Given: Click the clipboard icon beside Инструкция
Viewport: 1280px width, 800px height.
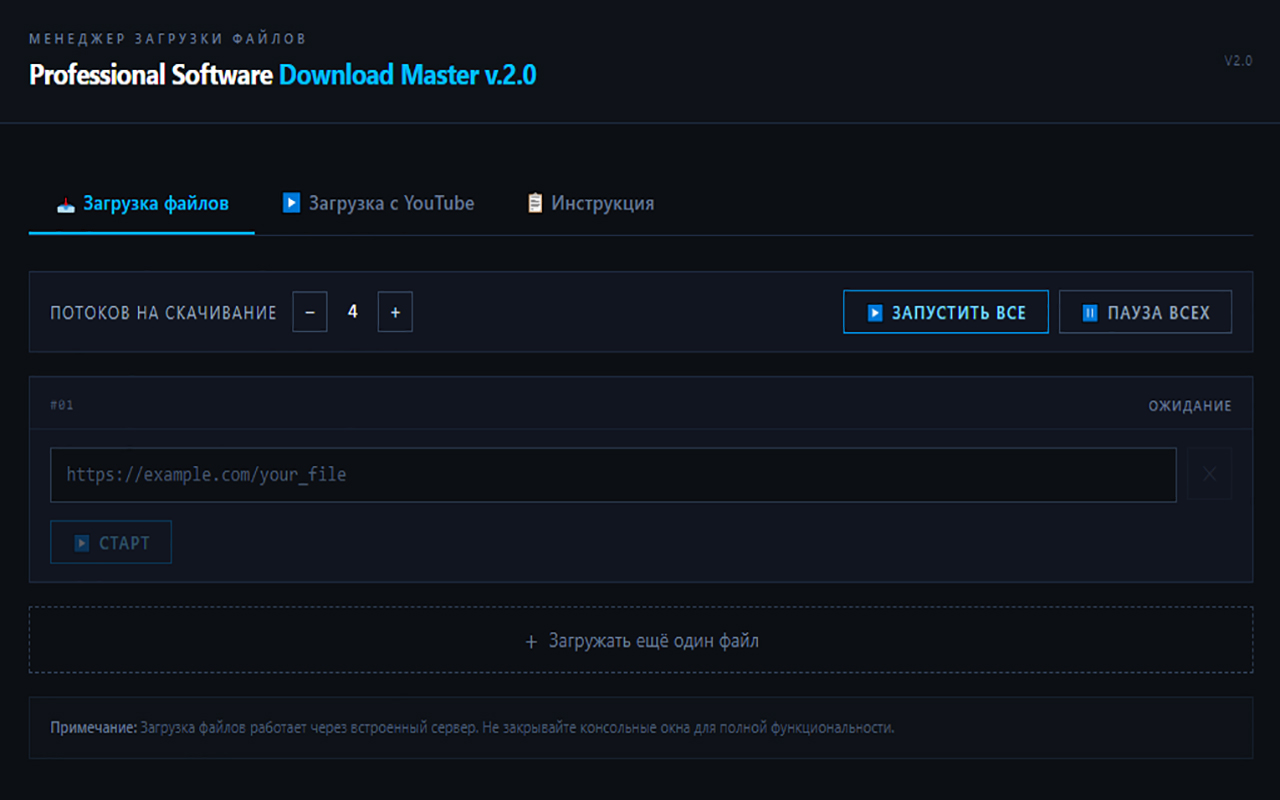Looking at the screenshot, I should pos(535,203).
